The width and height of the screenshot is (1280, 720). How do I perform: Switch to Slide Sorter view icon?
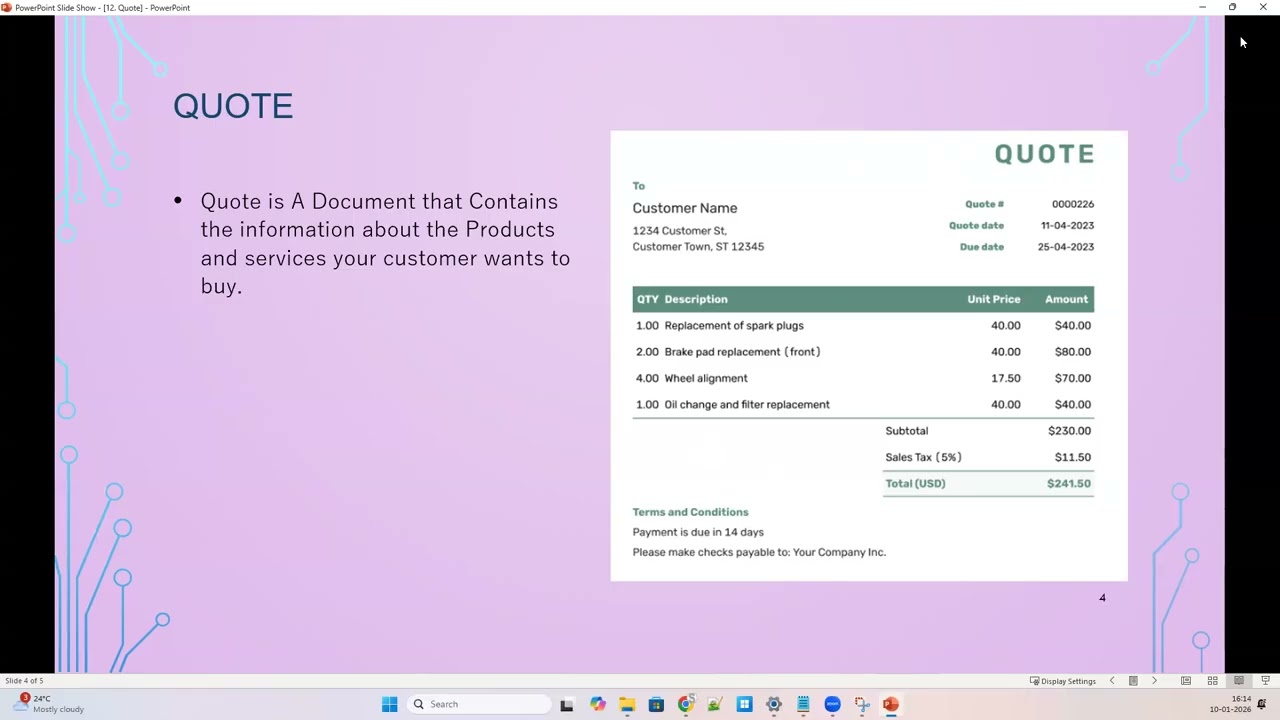pos(1212,681)
